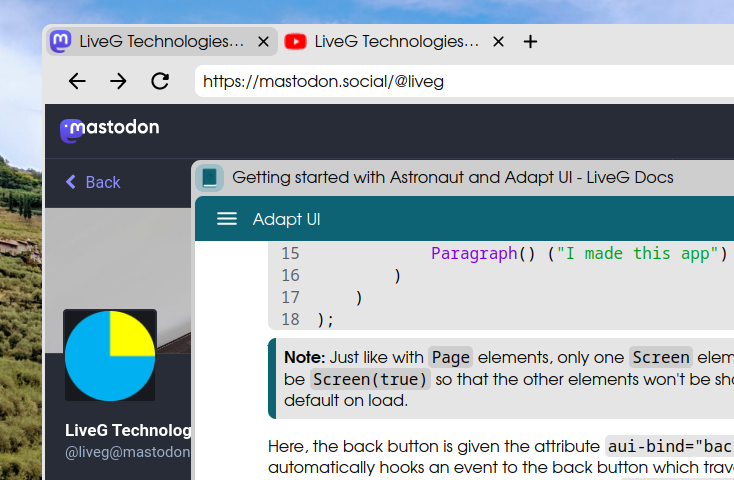This screenshot has width=734, height=480.
Task: Open a new browser tab
Action: pyautogui.click(x=531, y=41)
